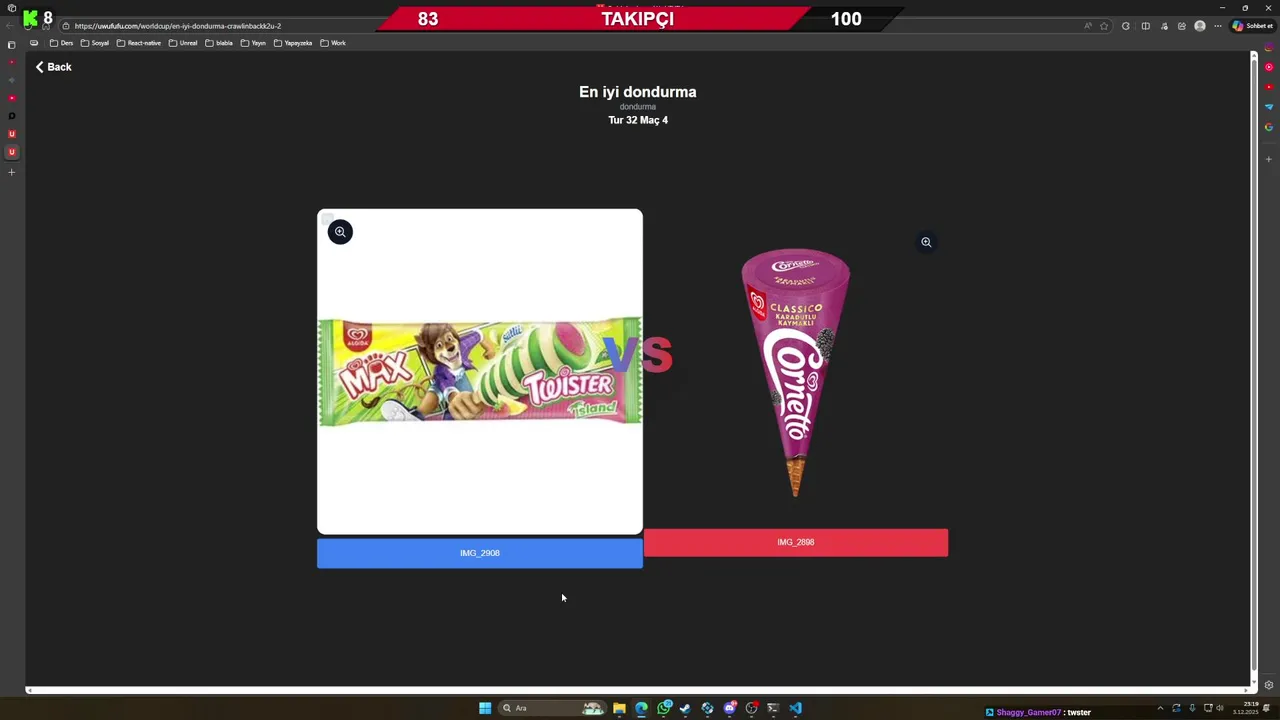
Task: Open Telegram icon in the Edge sidebar
Action: (x=1269, y=107)
